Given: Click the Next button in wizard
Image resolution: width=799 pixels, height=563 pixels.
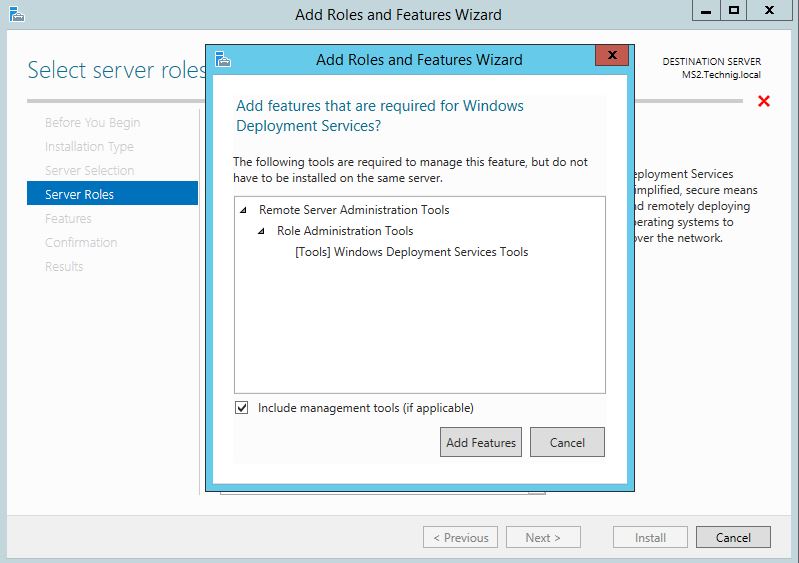Looking at the screenshot, I should (x=543, y=538).
